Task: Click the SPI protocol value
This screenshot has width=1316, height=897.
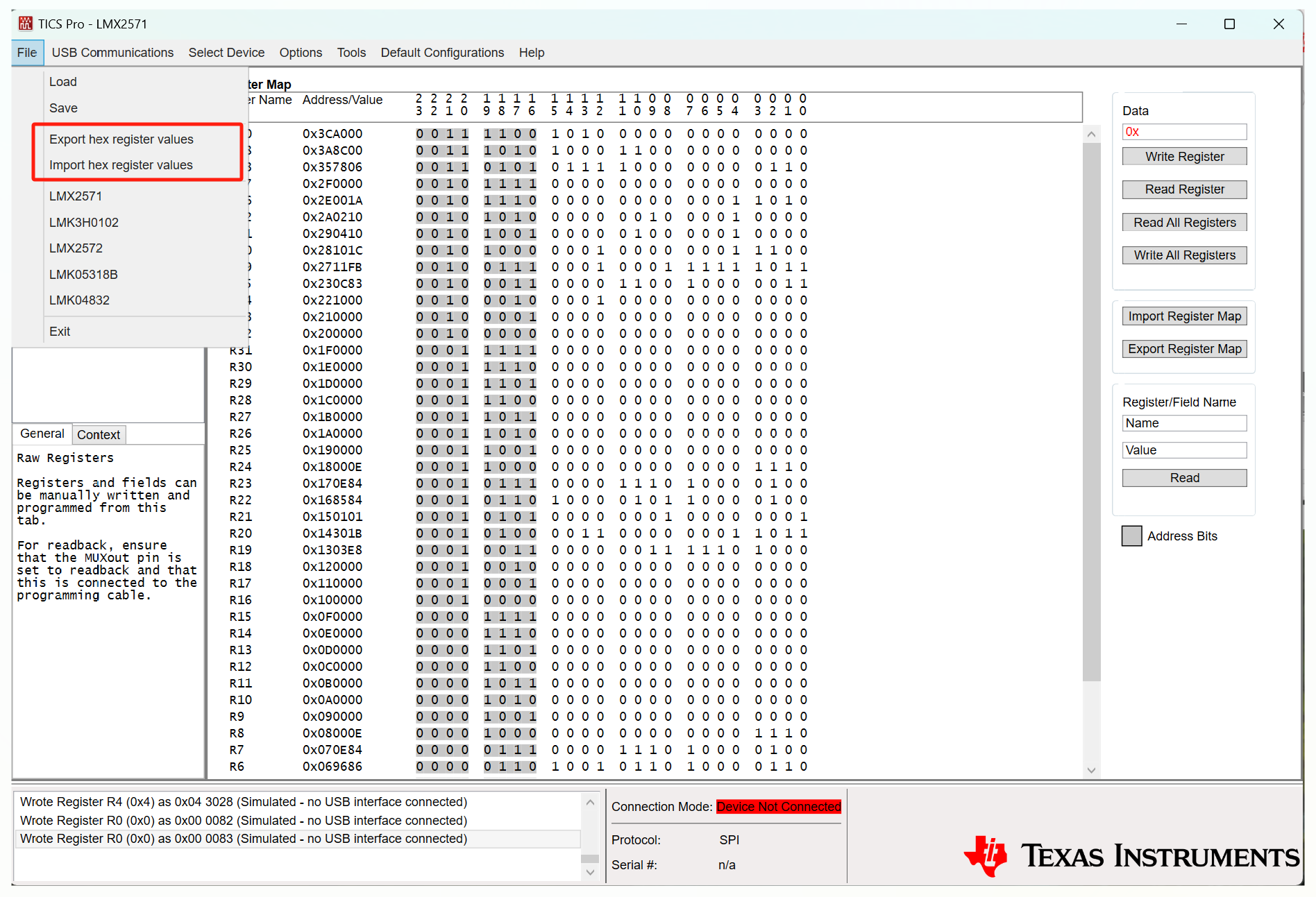Action: (x=729, y=840)
